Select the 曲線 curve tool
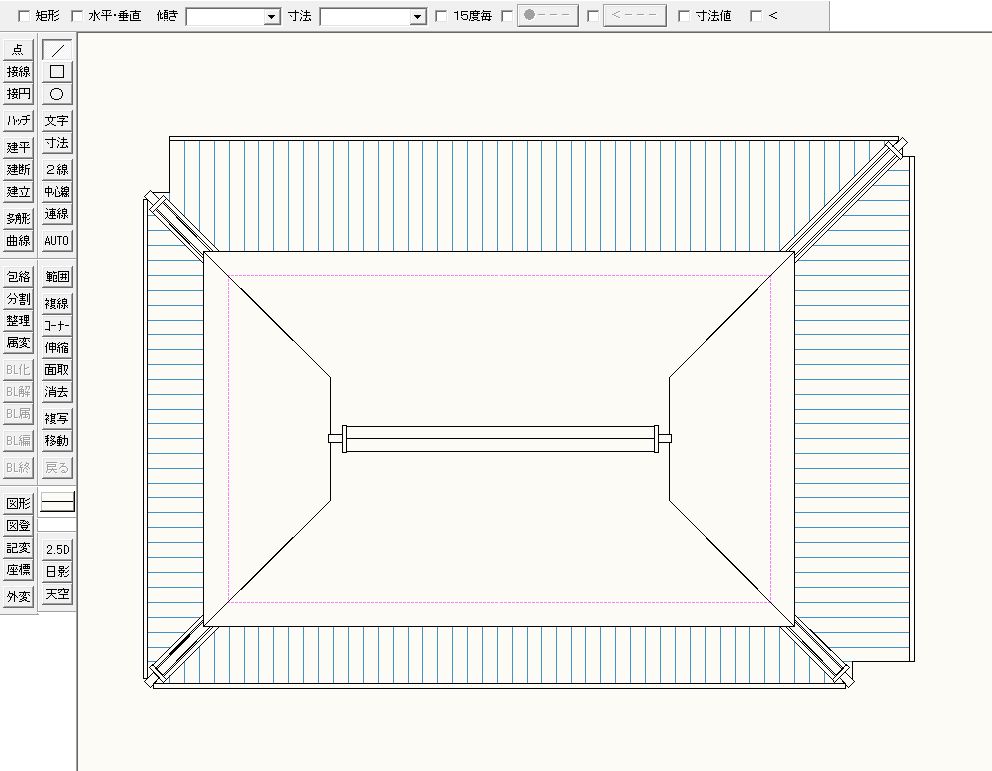The image size is (992, 771). 18,240
